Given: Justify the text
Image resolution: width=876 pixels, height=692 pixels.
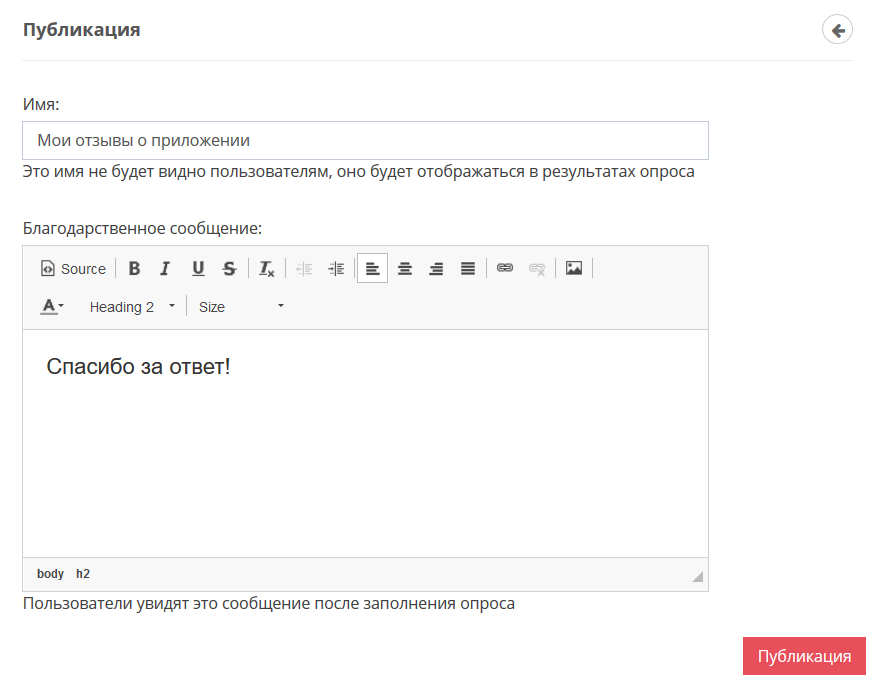Looking at the screenshot, I should point(468,269).
